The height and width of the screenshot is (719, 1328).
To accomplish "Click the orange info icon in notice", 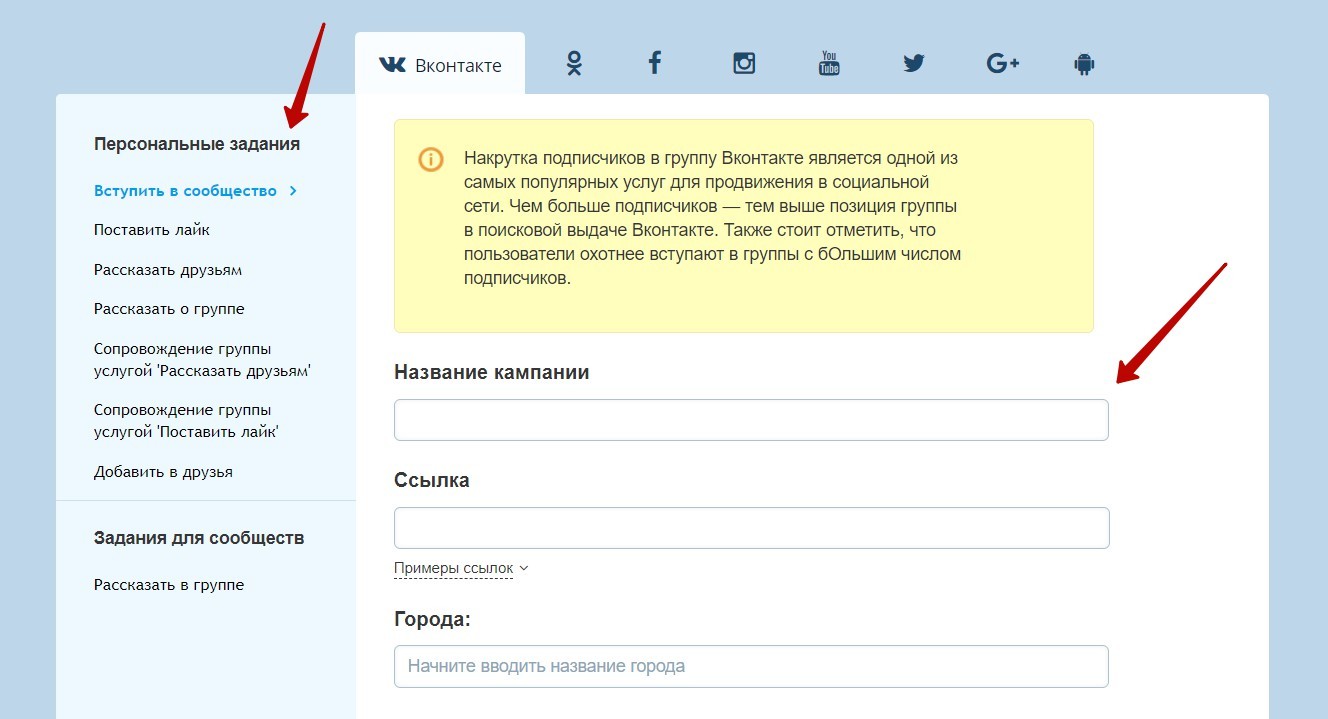I will pos(431,160).
